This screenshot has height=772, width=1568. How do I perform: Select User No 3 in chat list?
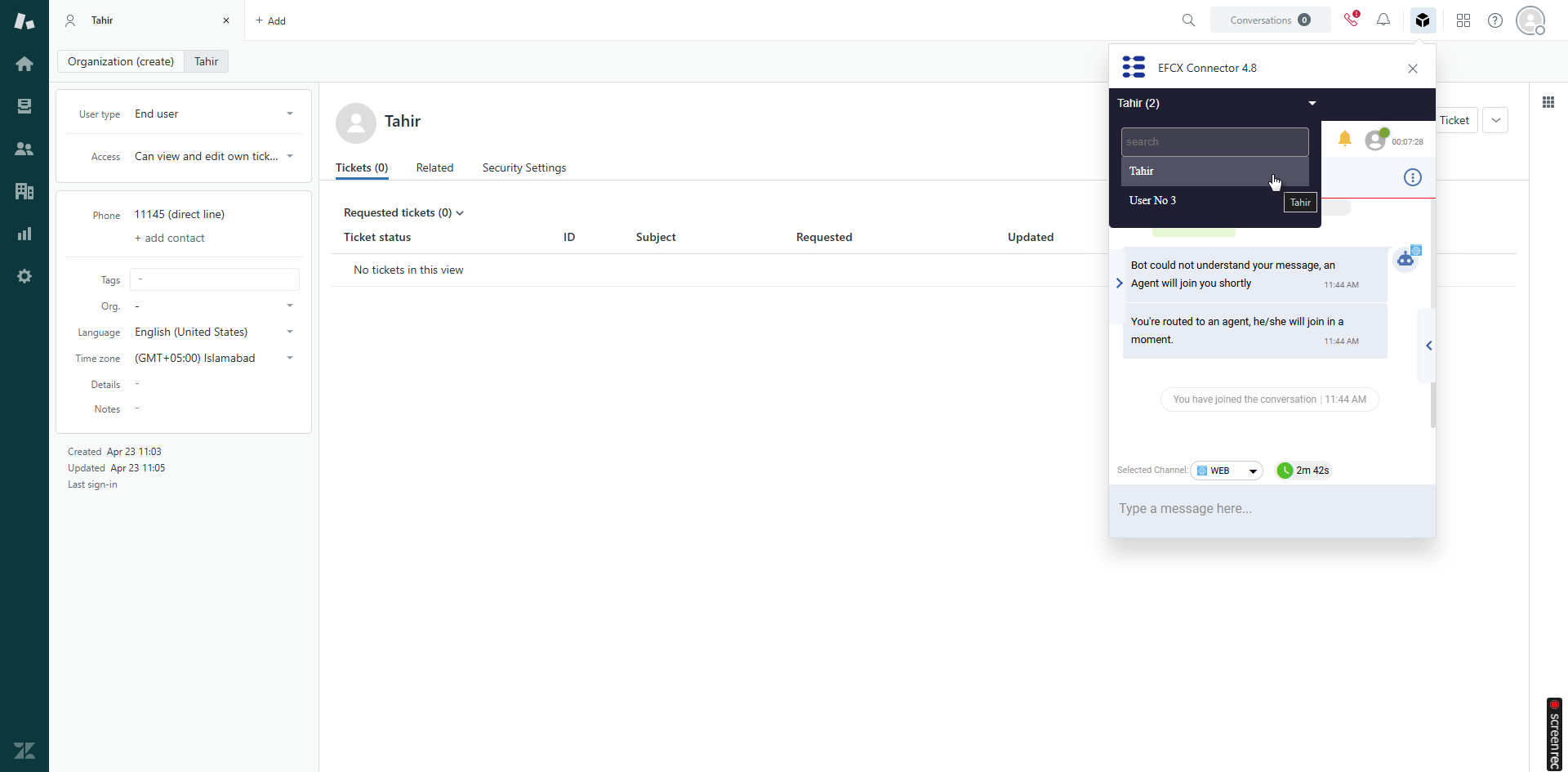1152,200
